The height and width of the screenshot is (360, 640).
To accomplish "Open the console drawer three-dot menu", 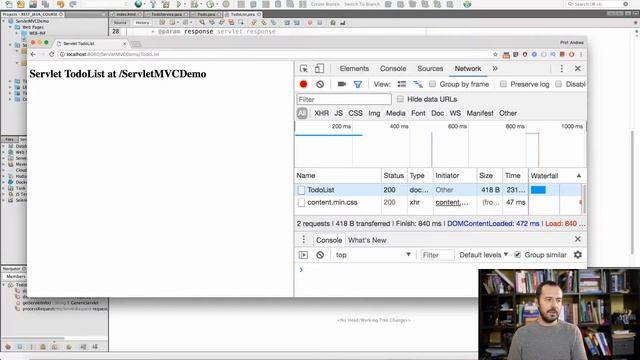I will pos(304,240).
